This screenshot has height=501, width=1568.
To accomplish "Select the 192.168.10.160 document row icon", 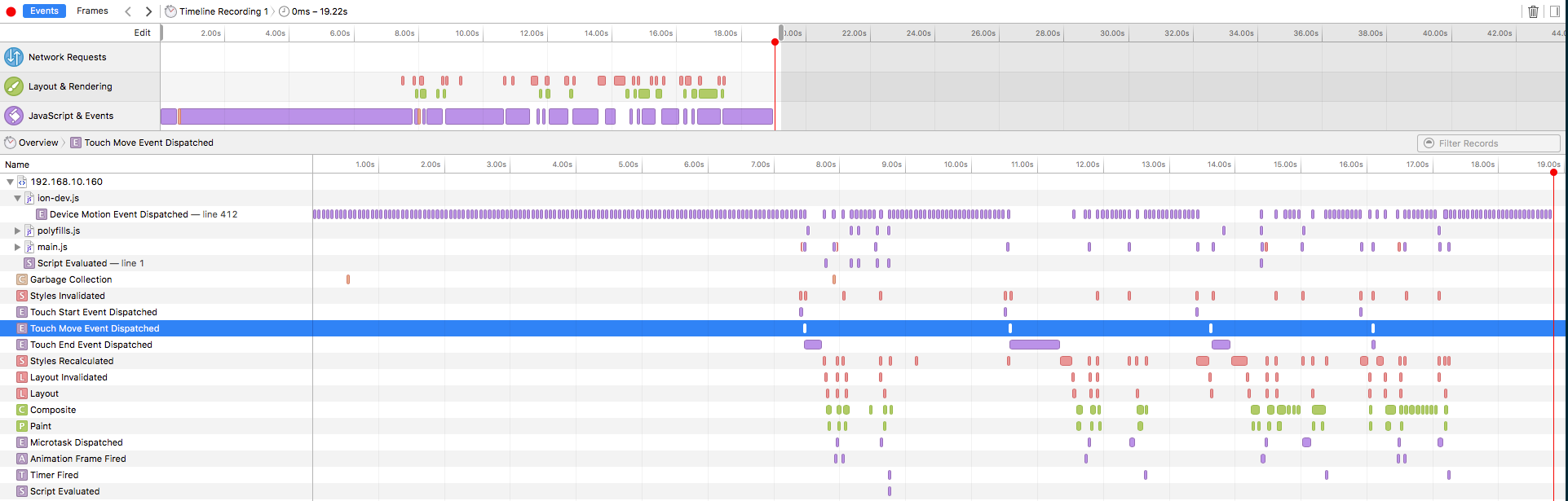I will [22, 182].
